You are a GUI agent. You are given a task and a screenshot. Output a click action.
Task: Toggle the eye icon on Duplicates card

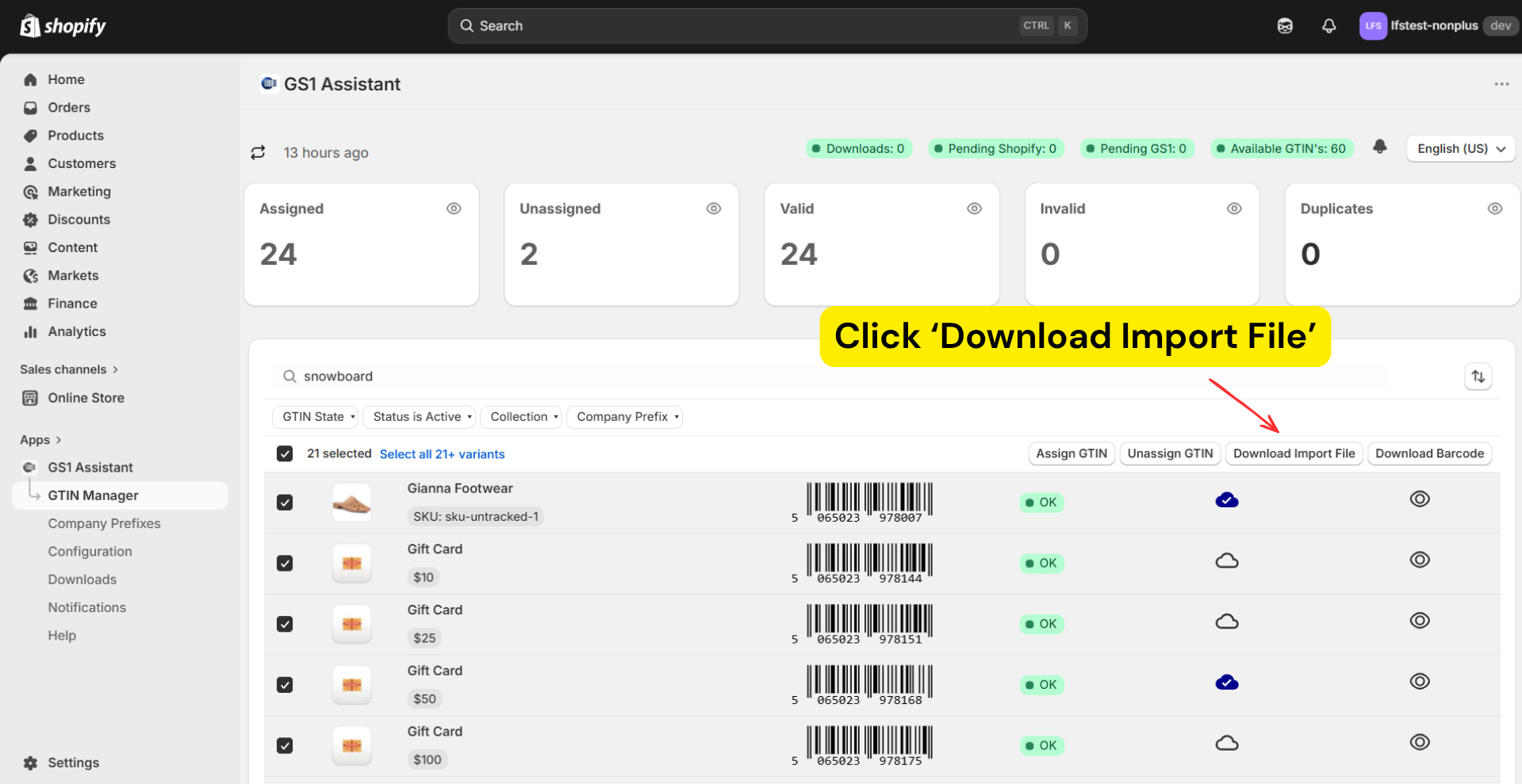pos(1495,208)
